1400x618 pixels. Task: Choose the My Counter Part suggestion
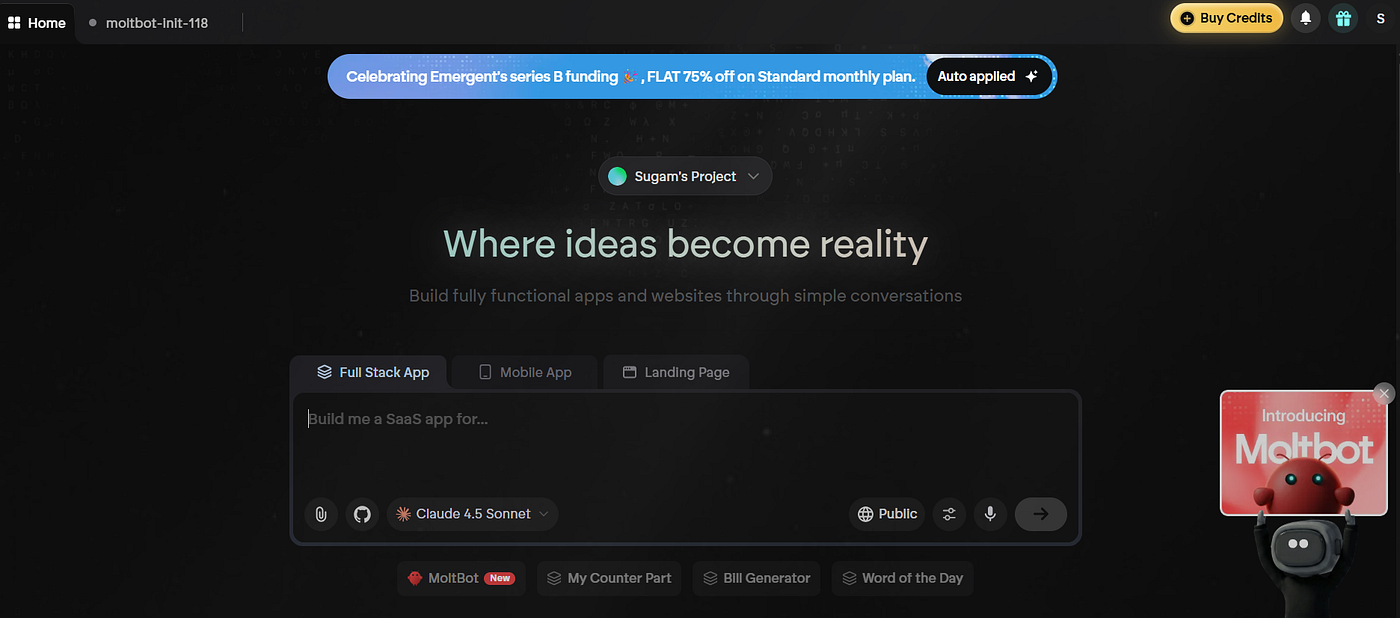click(609, 578)
